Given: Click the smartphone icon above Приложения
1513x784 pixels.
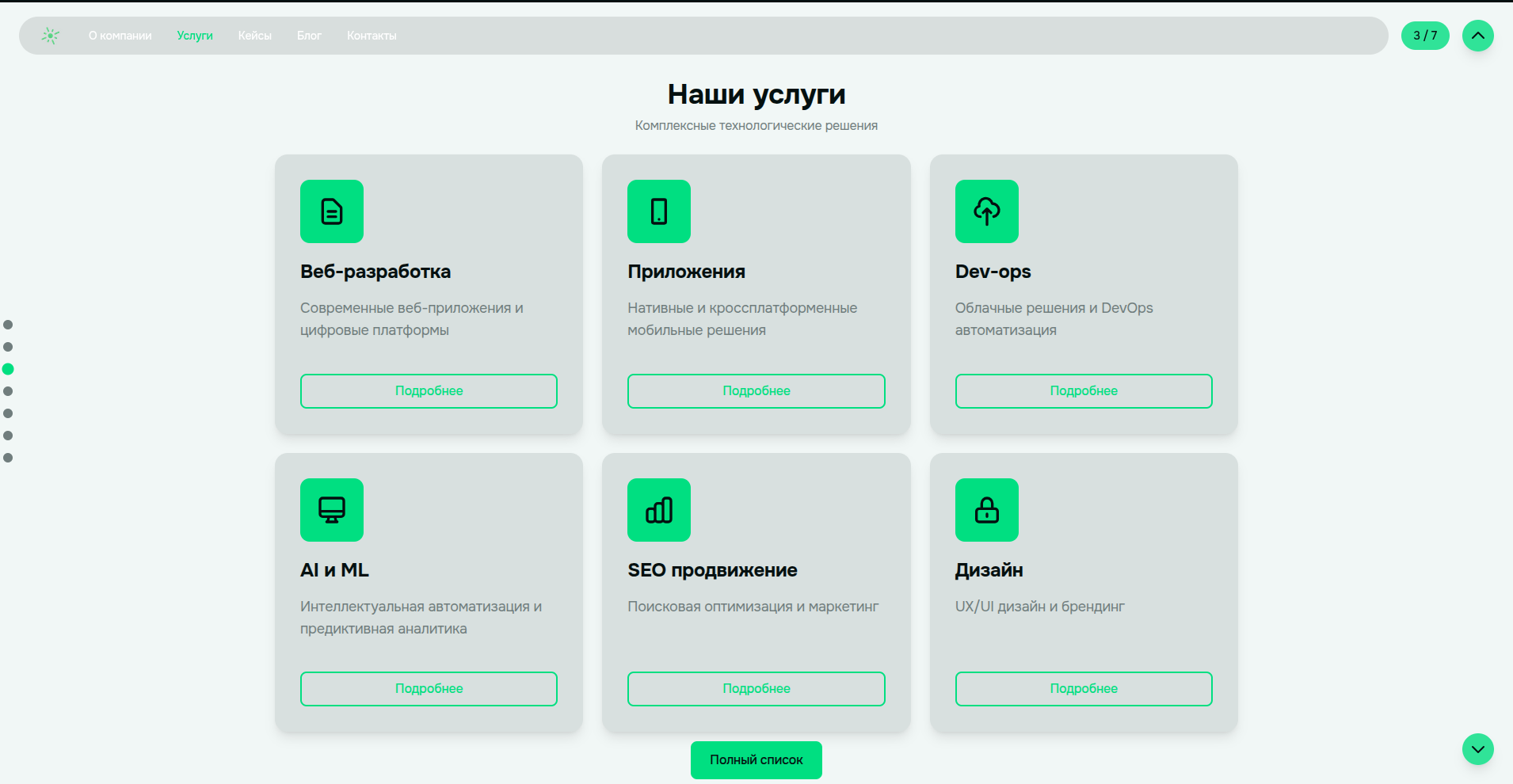Looking at the screenshot, I should tap(659, 211).
